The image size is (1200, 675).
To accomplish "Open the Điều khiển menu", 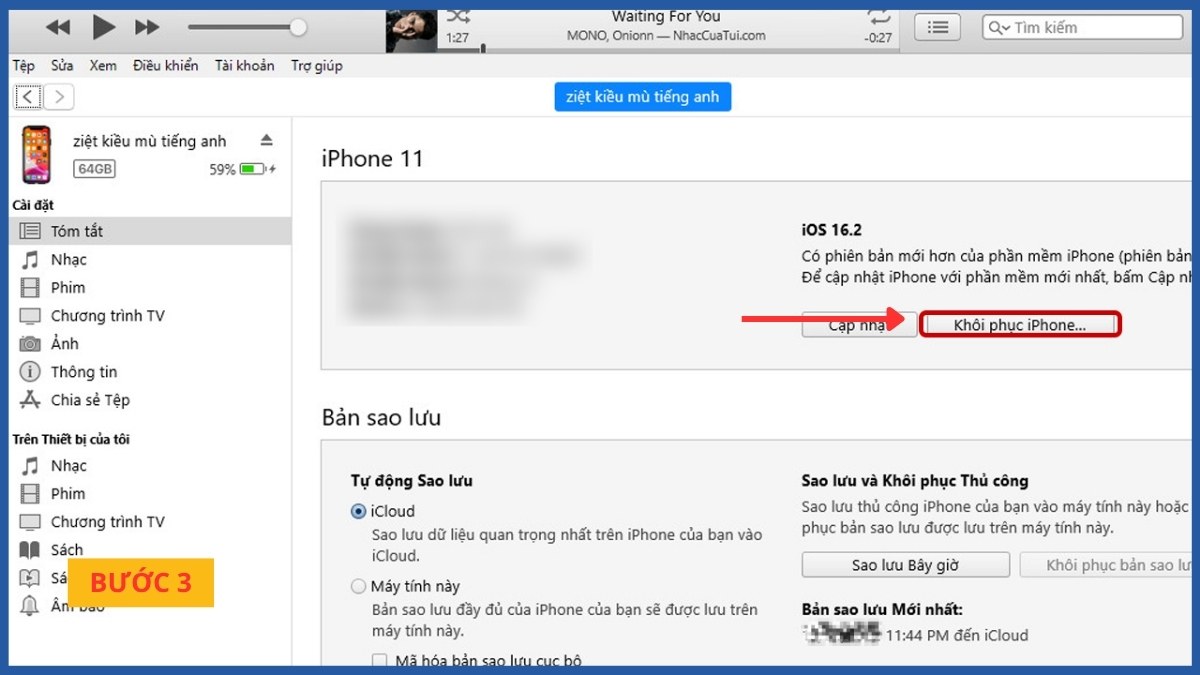I will (x=165, y=66).
